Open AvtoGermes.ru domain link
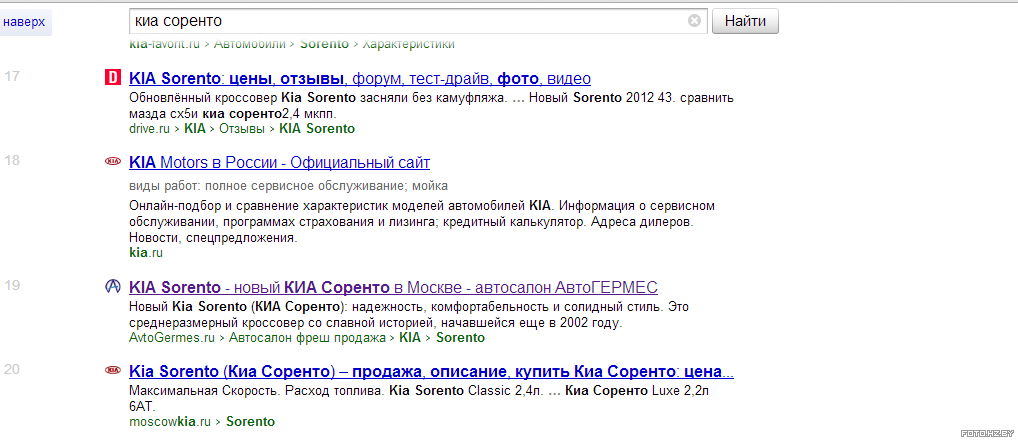 [171, 338]
